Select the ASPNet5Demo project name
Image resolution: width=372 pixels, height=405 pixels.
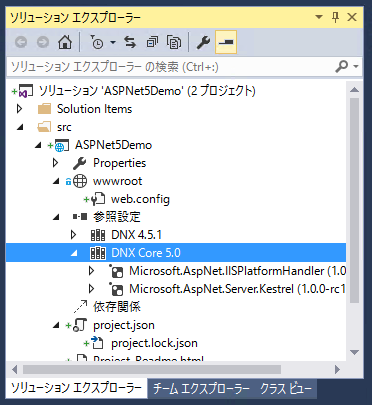[113, 145]
